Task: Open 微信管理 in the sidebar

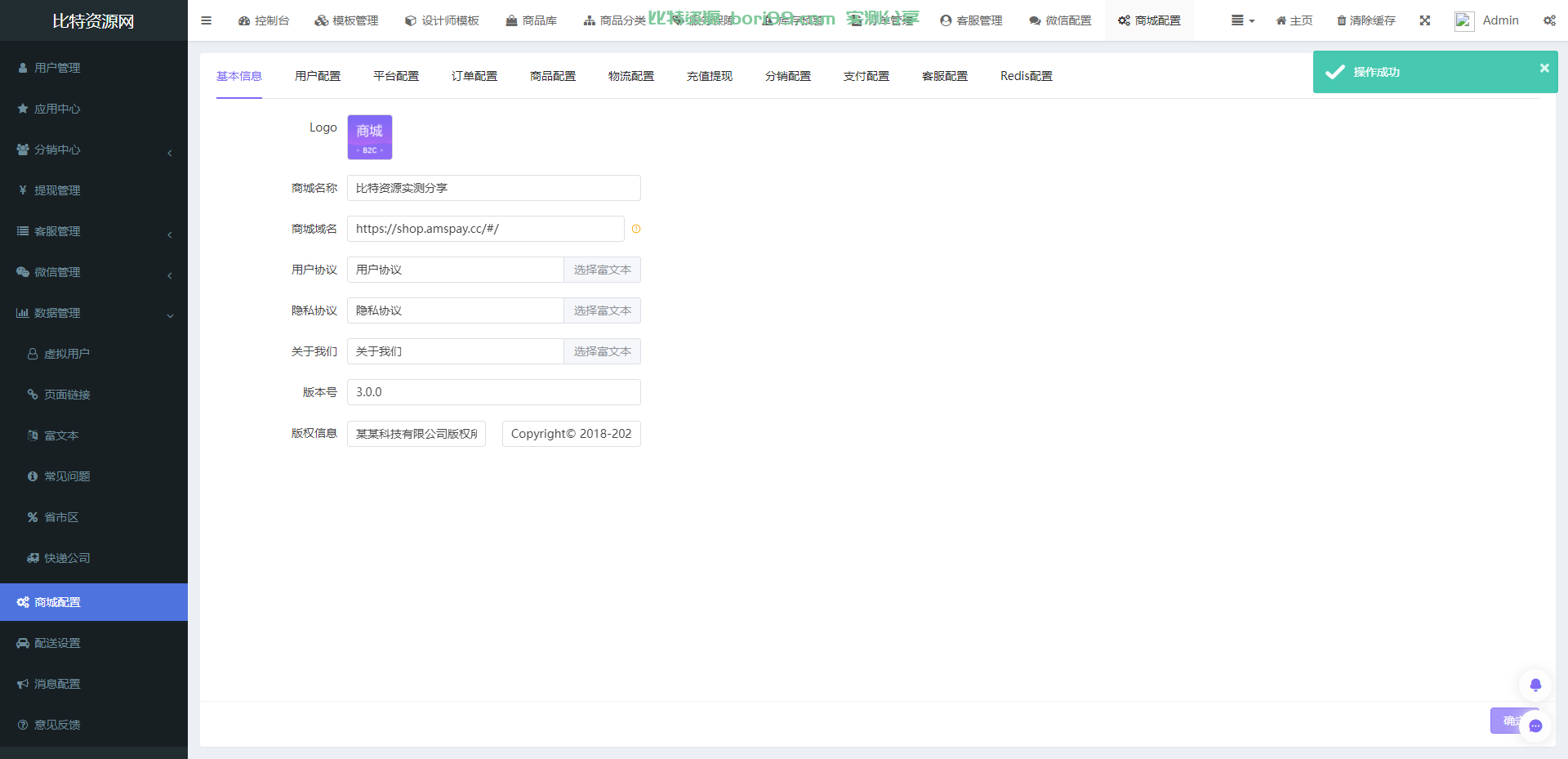Action: point(94,272)
